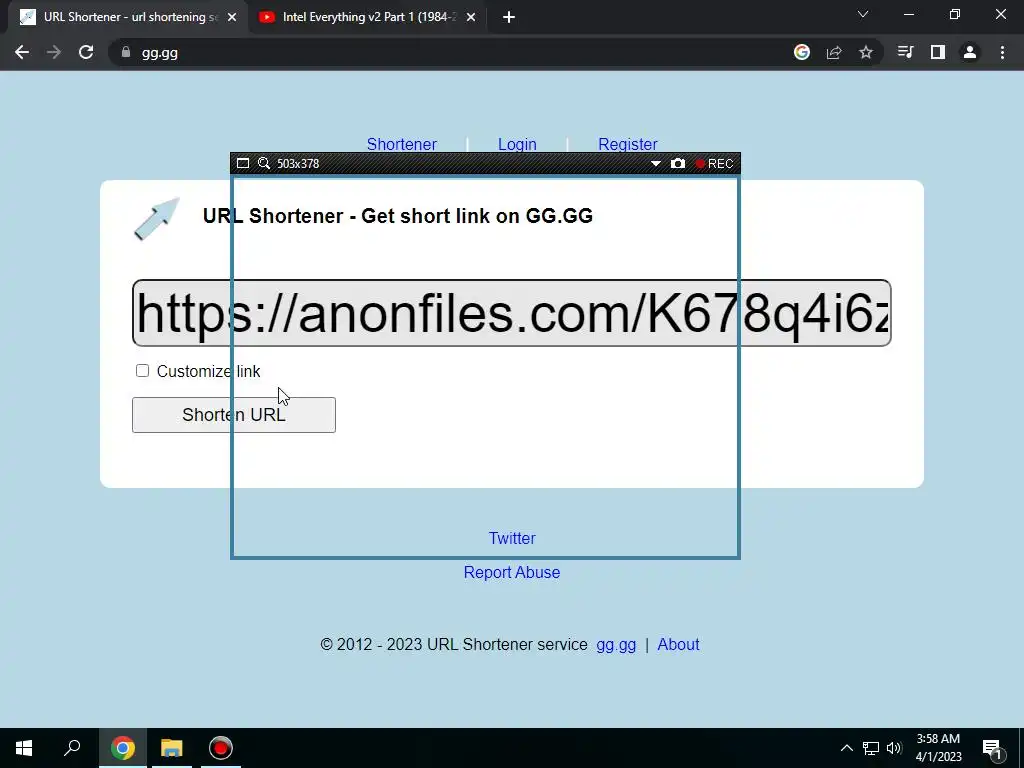
Task: Click the recorder magnifier icon
Action: click(x=264, y=163)
